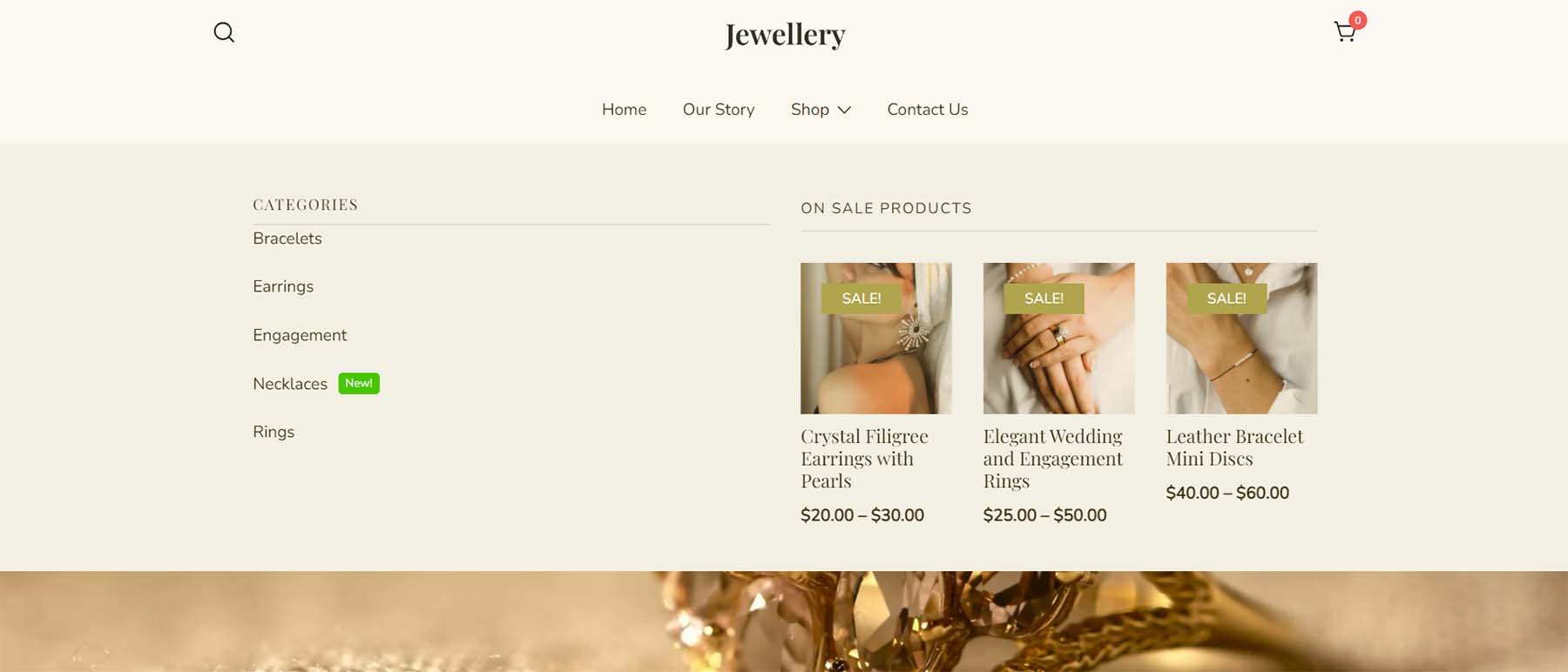Go to Our Story page

pyautogui.click(x=719, y=110)
